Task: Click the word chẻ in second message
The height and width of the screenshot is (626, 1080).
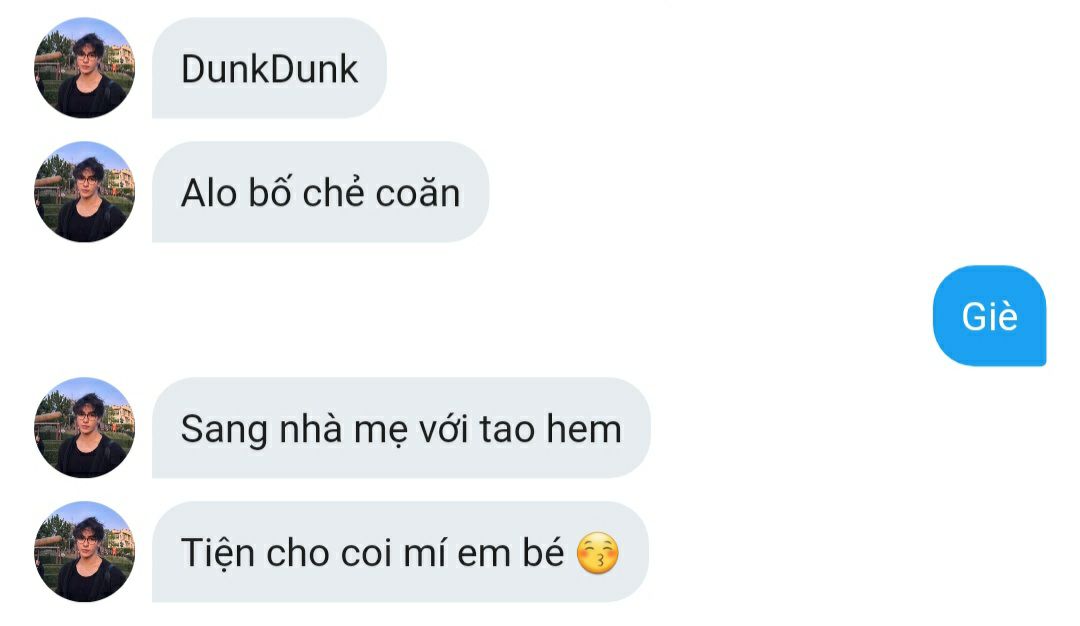Action: click(333, 193)
